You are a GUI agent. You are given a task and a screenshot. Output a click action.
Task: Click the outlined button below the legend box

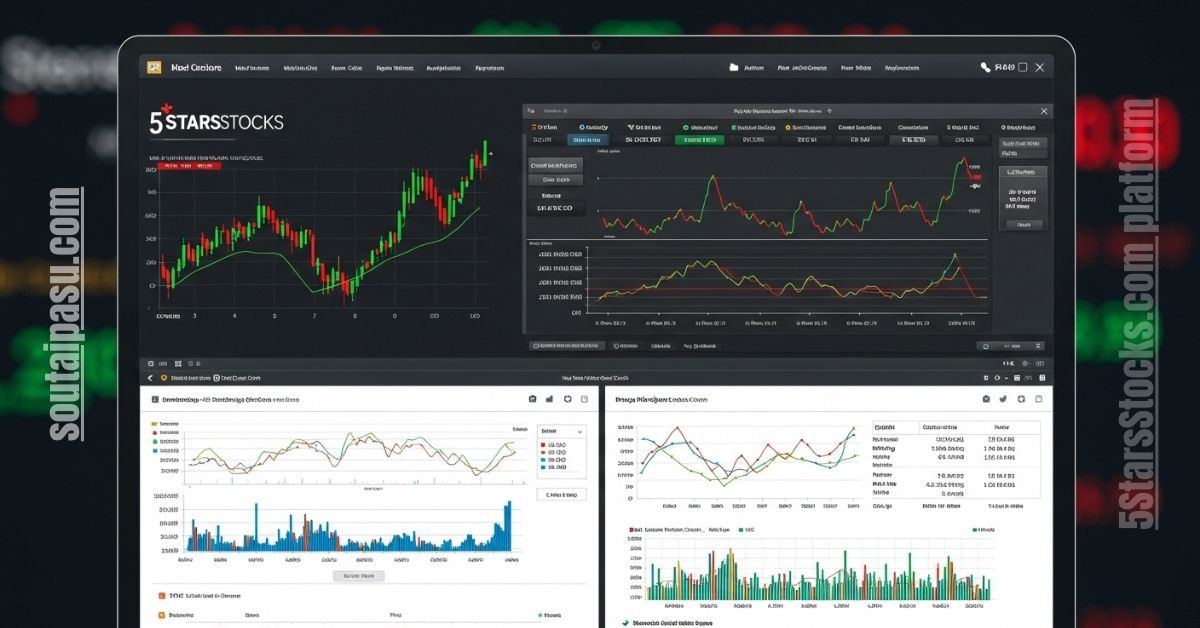(x=562, y=495)
